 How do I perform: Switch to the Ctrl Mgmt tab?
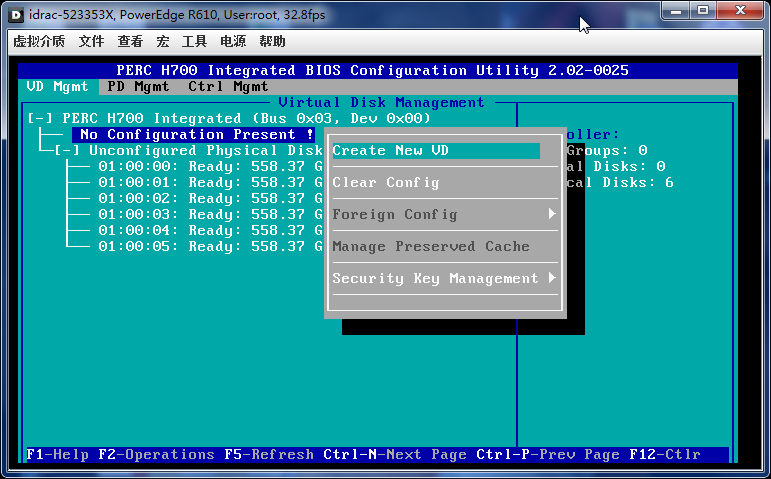click(x=228, y=87)
